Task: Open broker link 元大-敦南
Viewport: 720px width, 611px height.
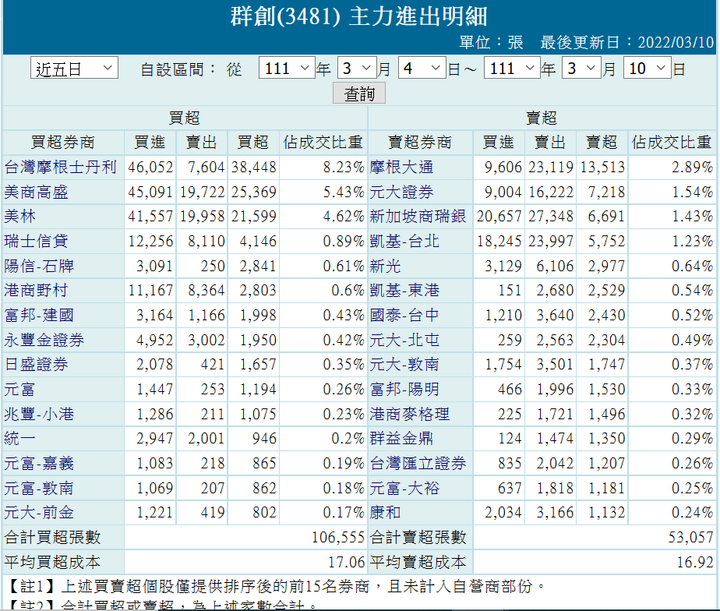Action: pyautogui.click(x=405, y=364)
